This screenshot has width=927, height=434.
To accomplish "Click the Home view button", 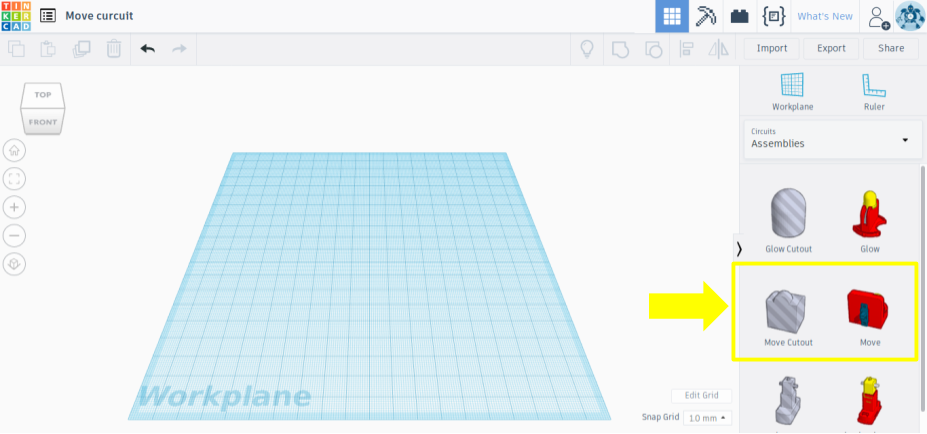I will 14,151.
